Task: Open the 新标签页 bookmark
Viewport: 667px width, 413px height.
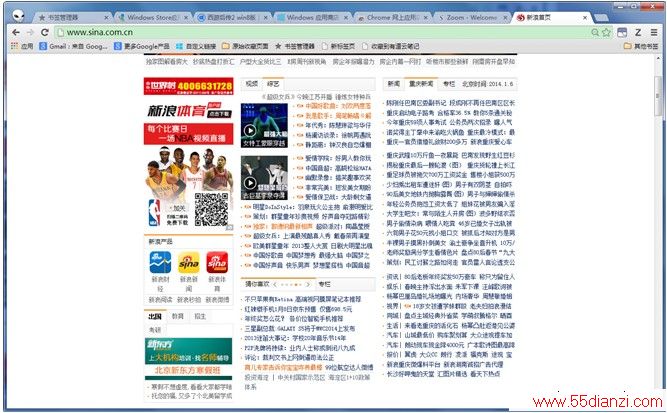Action: point(338,46)
